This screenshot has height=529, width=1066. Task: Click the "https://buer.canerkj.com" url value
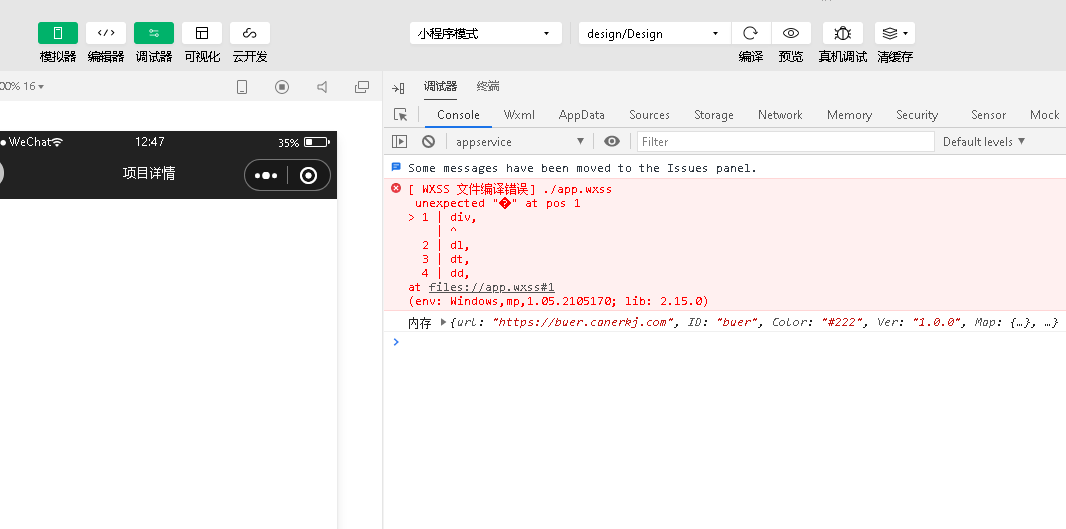583,322
